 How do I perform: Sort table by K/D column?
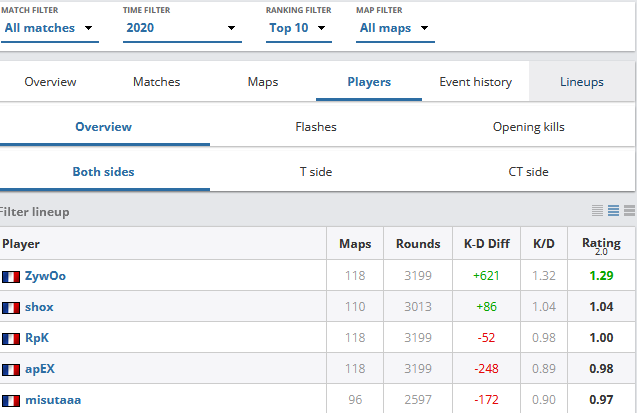point(544,244)
